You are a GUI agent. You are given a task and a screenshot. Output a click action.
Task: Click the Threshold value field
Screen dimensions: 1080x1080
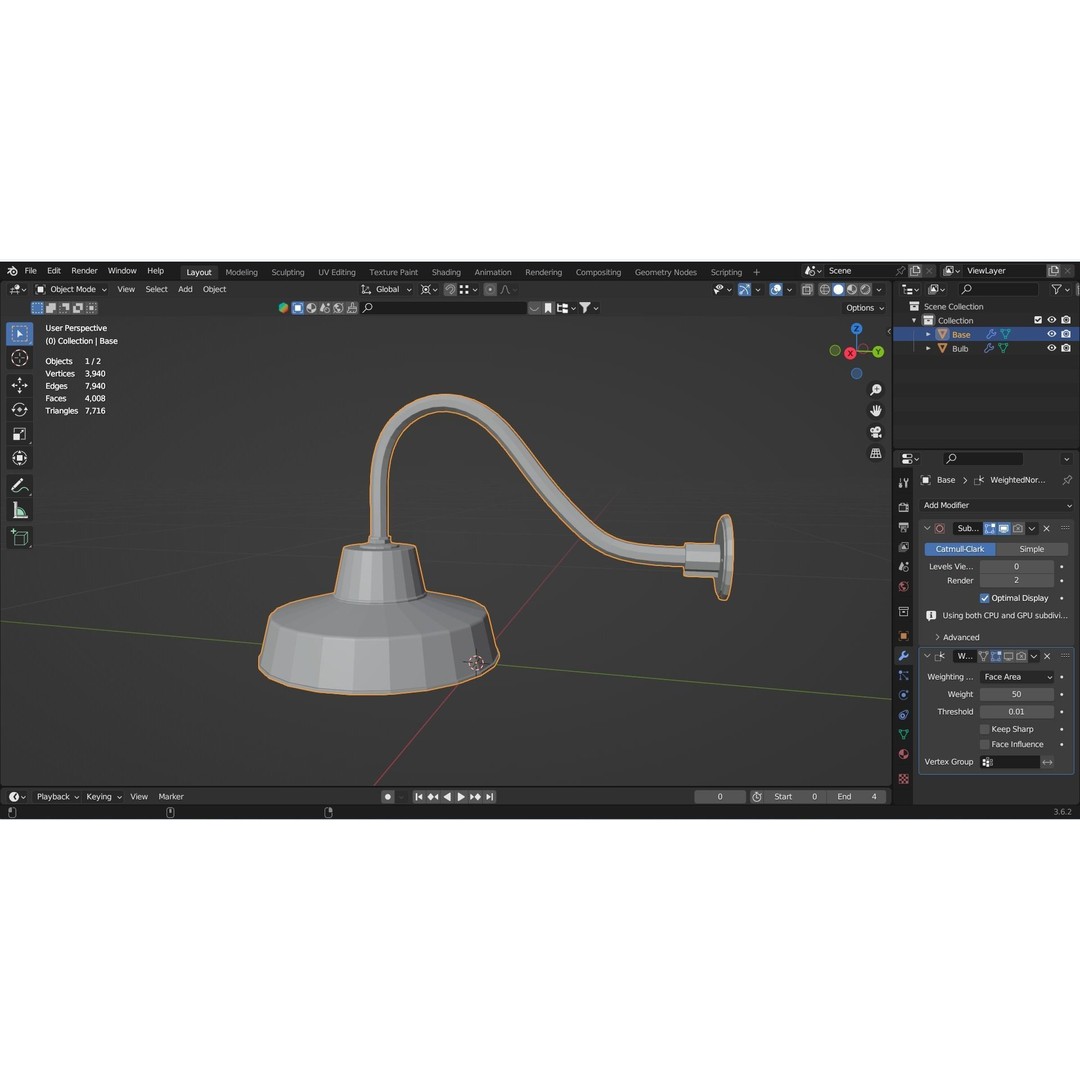click(1017, 712)
